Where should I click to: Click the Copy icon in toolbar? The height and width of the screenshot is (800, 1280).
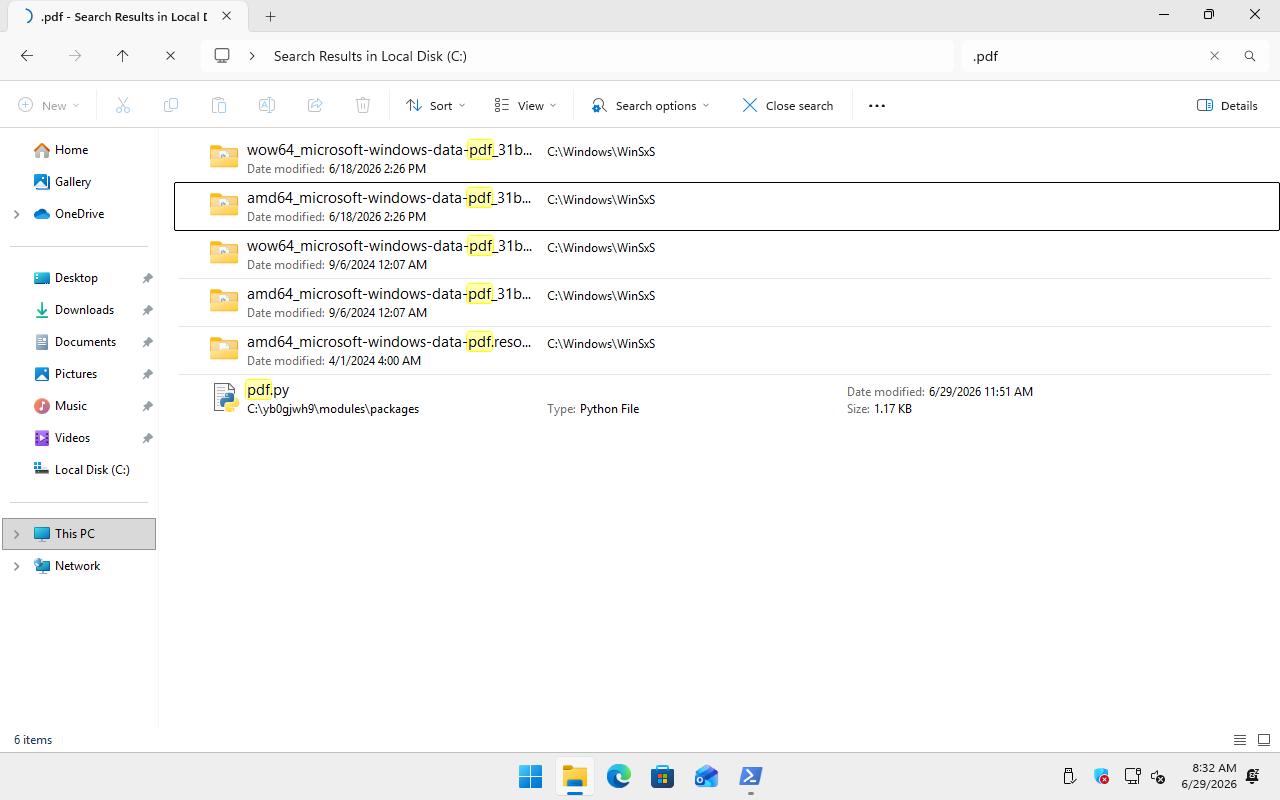[171, 105]
